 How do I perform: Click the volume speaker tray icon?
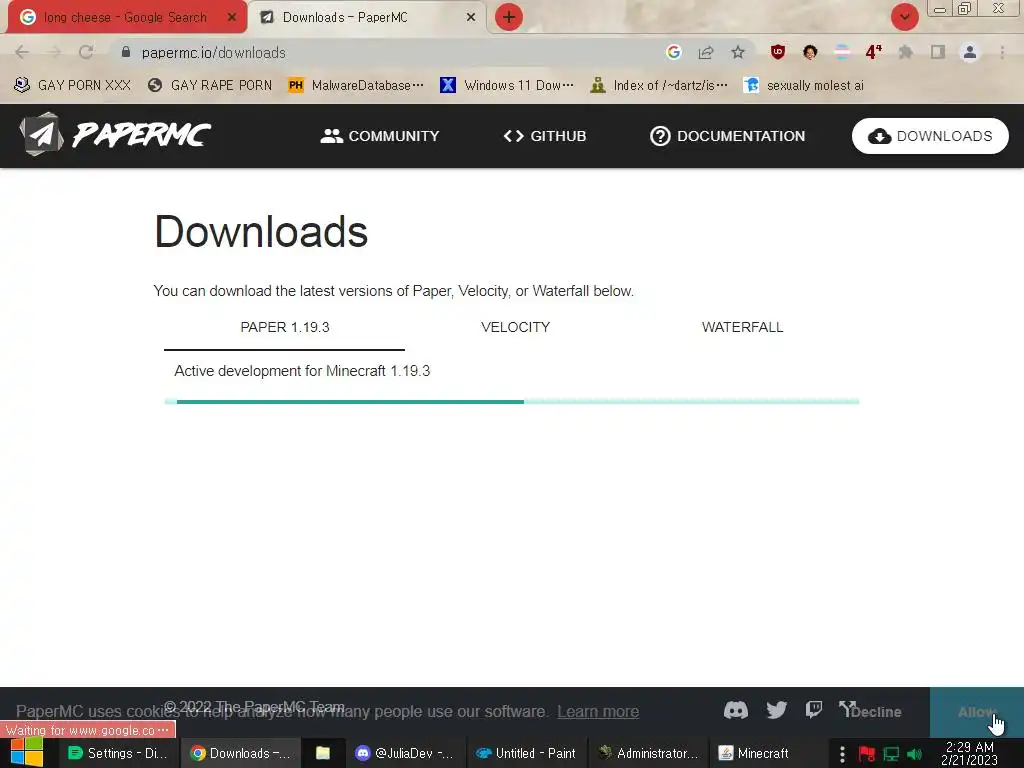914,754
